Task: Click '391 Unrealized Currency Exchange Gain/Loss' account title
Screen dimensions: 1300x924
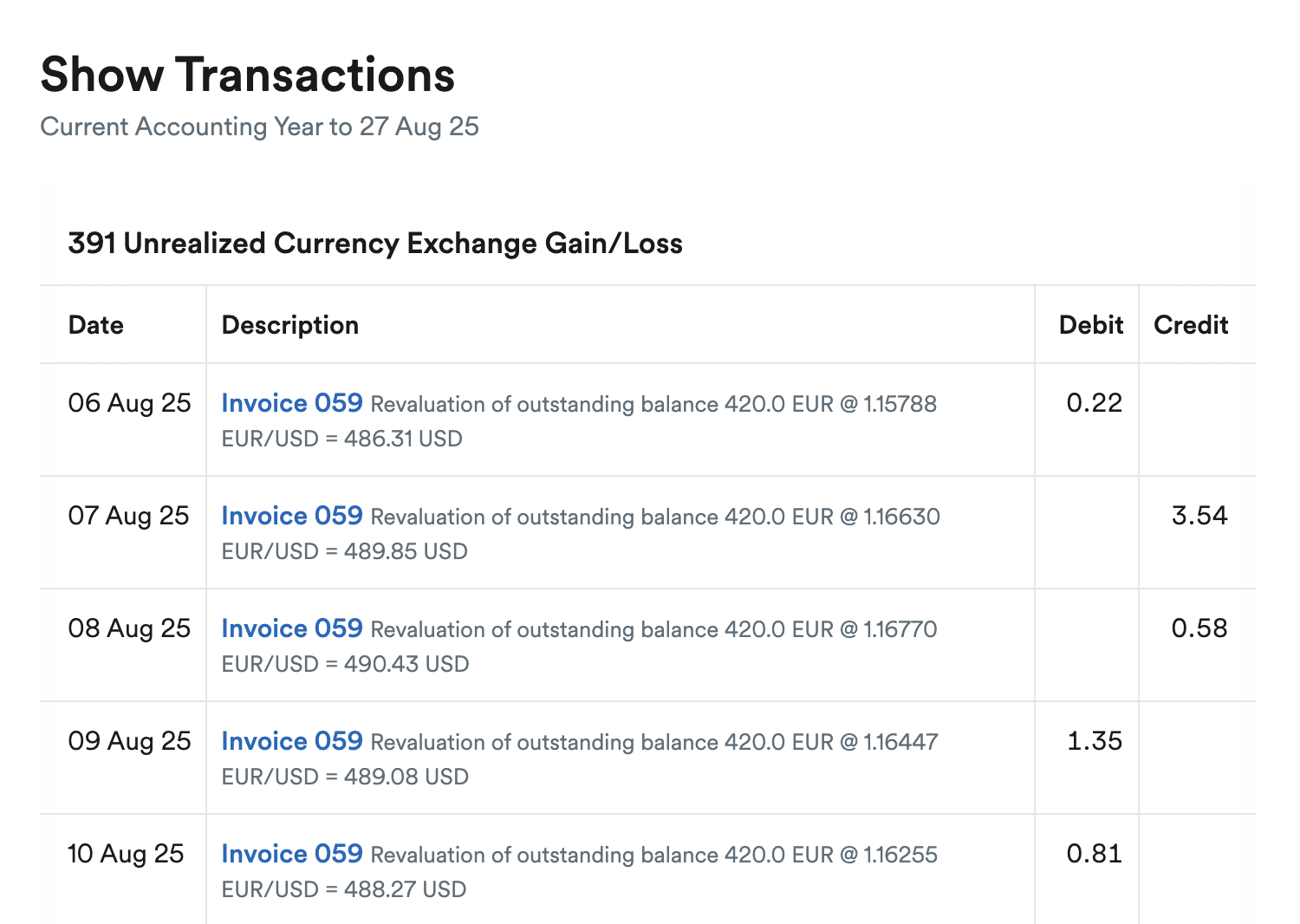Action: [x=375, y=244]
